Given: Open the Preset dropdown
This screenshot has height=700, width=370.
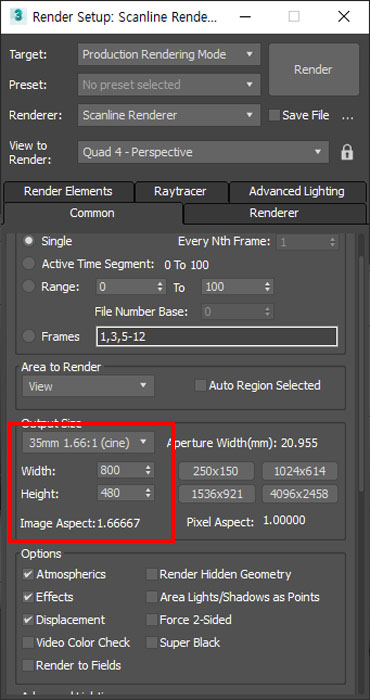Looking at the screenshot, I should (x=169, y=84).
